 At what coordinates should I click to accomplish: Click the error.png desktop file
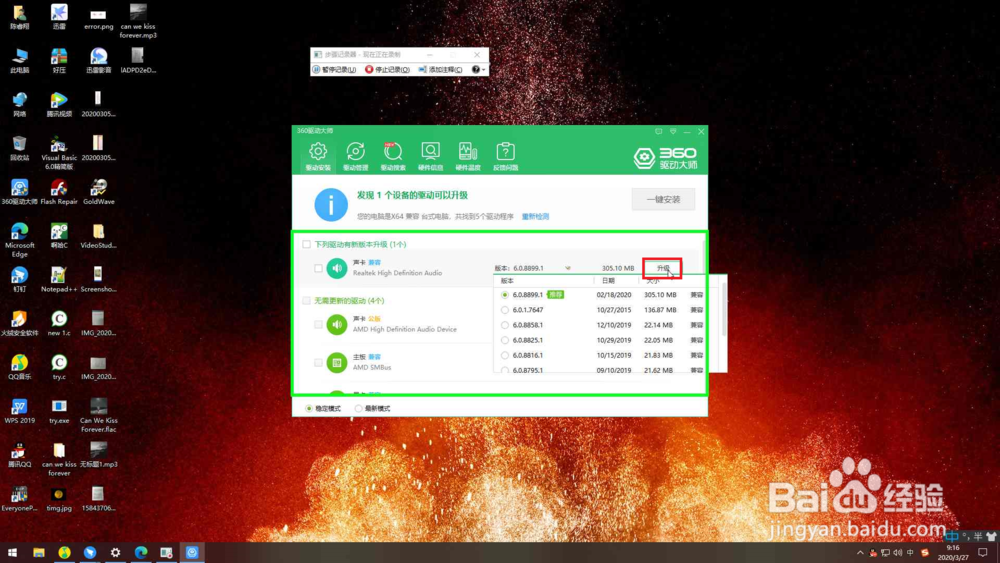point(98,17)
